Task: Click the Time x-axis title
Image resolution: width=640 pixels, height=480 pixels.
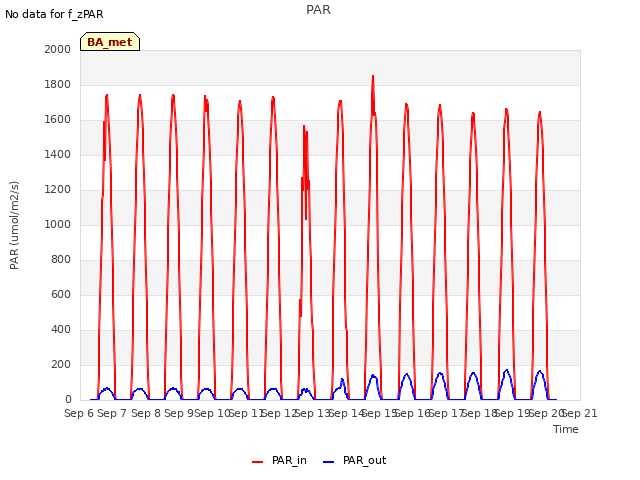Action: pyautogui.click(x=566, y=429)
